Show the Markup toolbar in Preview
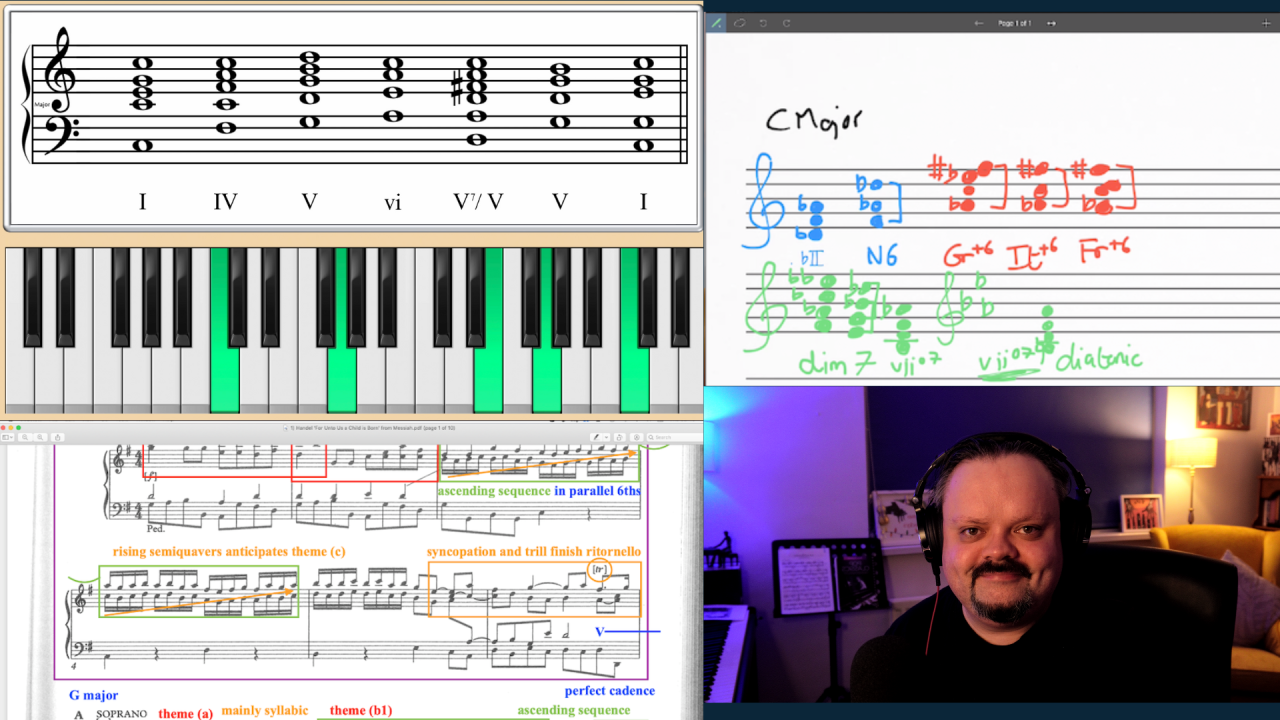 coord(636,437)
